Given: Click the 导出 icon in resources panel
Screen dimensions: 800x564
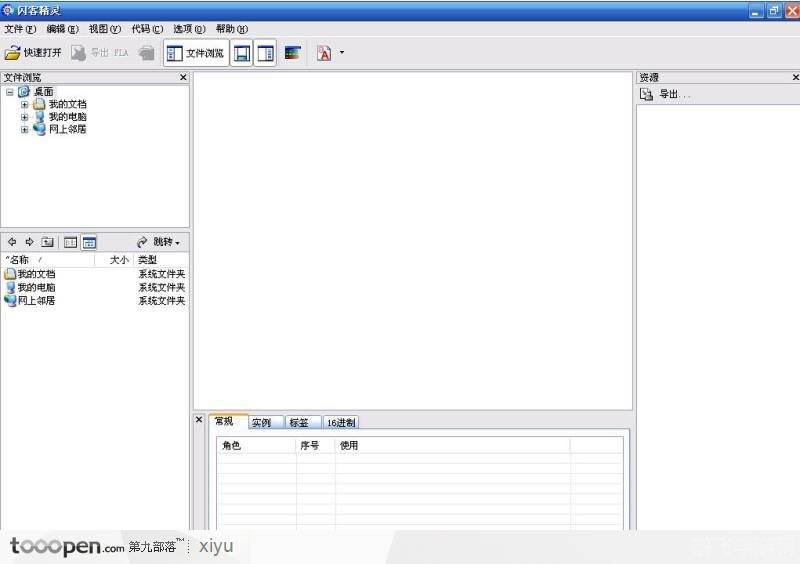Looking at the screenshot, I should pos(647,94).
